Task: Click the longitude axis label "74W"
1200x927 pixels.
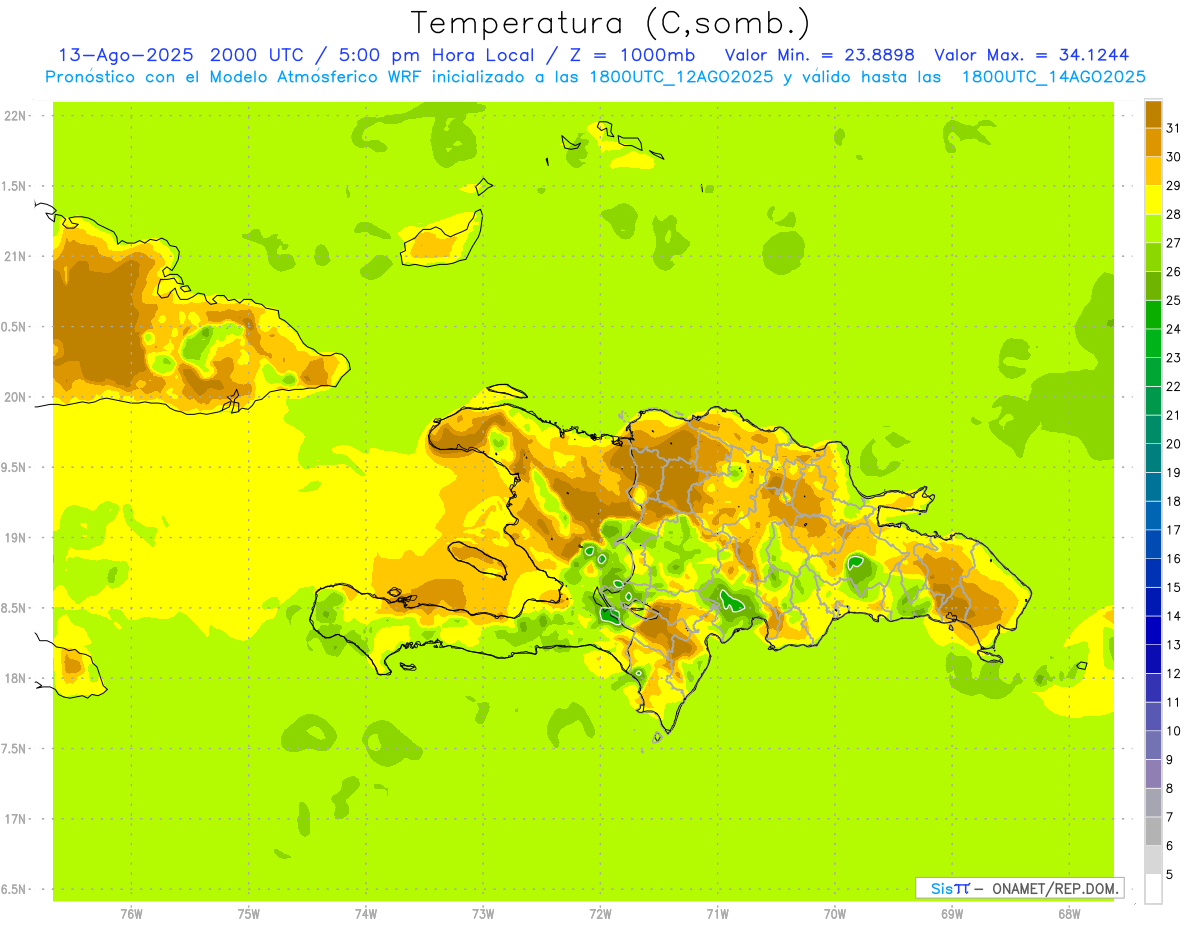Action: [x=366, y=913]
